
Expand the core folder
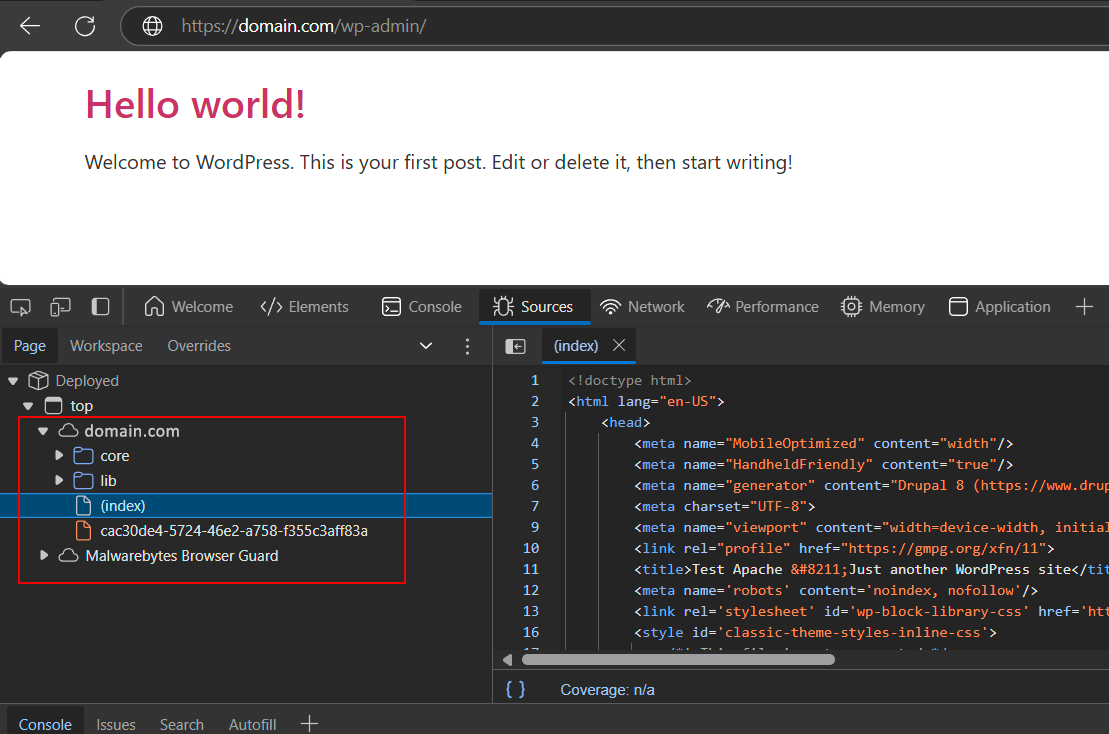point(58,455)
